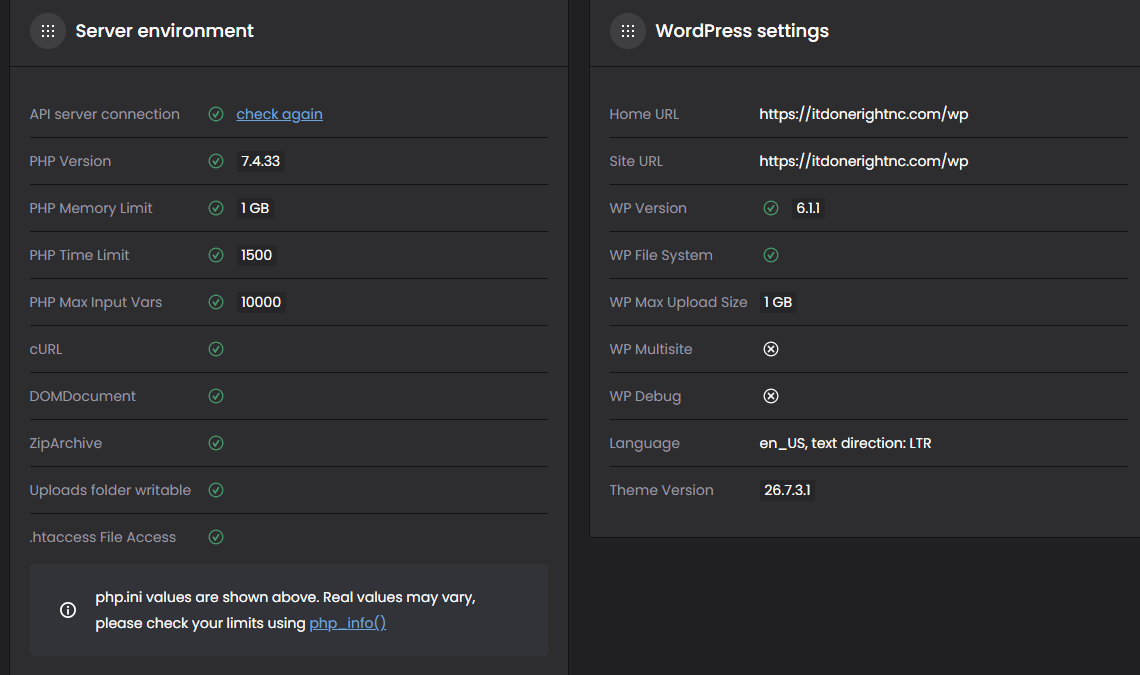
Task: Click the Home URL label
Action: (644, 114)
